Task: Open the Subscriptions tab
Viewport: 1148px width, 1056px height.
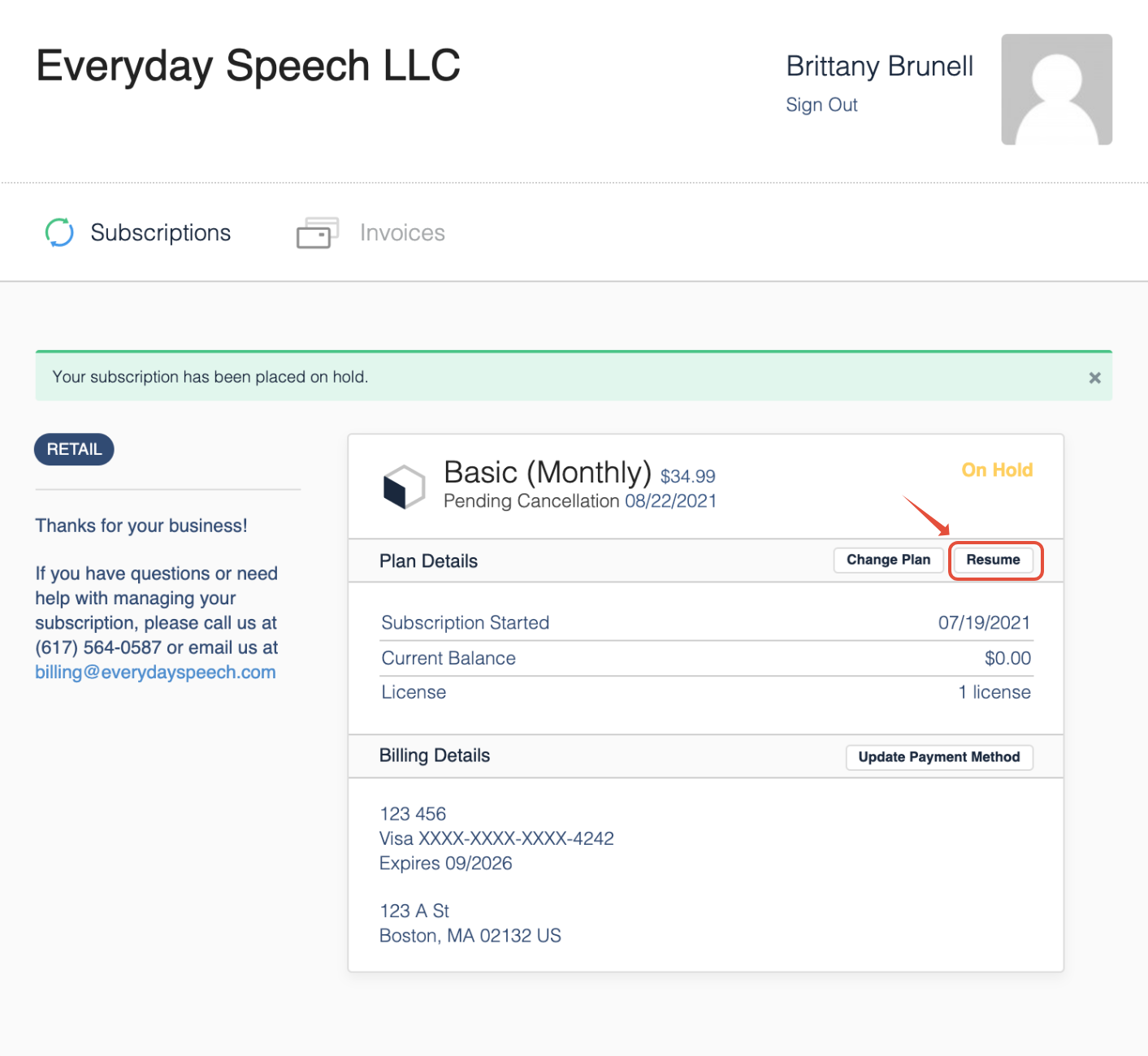Action: (x=161, y=233)
